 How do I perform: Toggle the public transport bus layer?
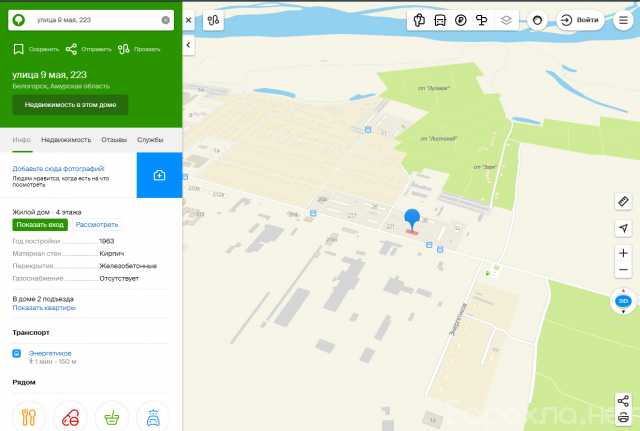(440, 20)
